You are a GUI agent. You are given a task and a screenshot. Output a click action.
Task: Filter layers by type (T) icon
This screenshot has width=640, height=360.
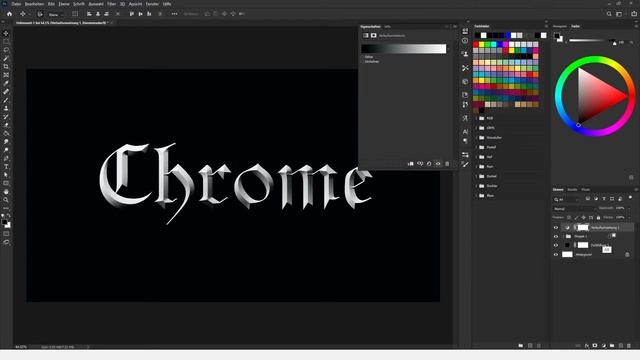604,199
